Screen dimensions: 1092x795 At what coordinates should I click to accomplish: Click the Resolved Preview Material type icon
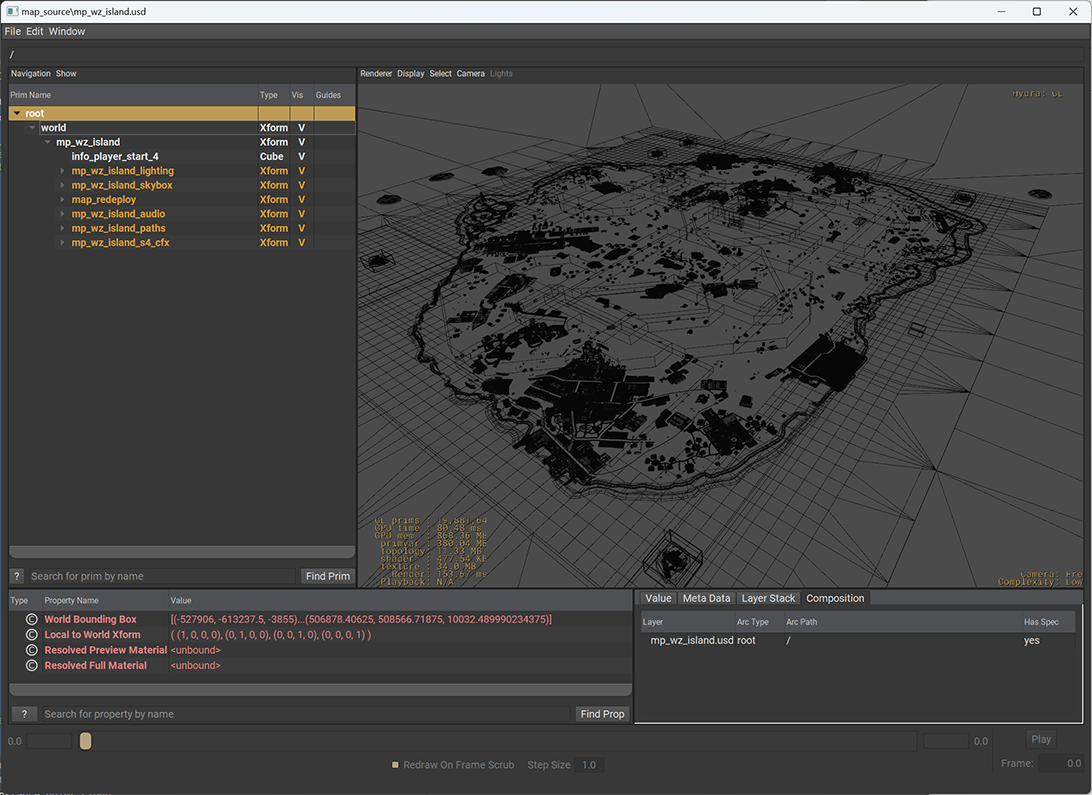click(x=32, y=650)
